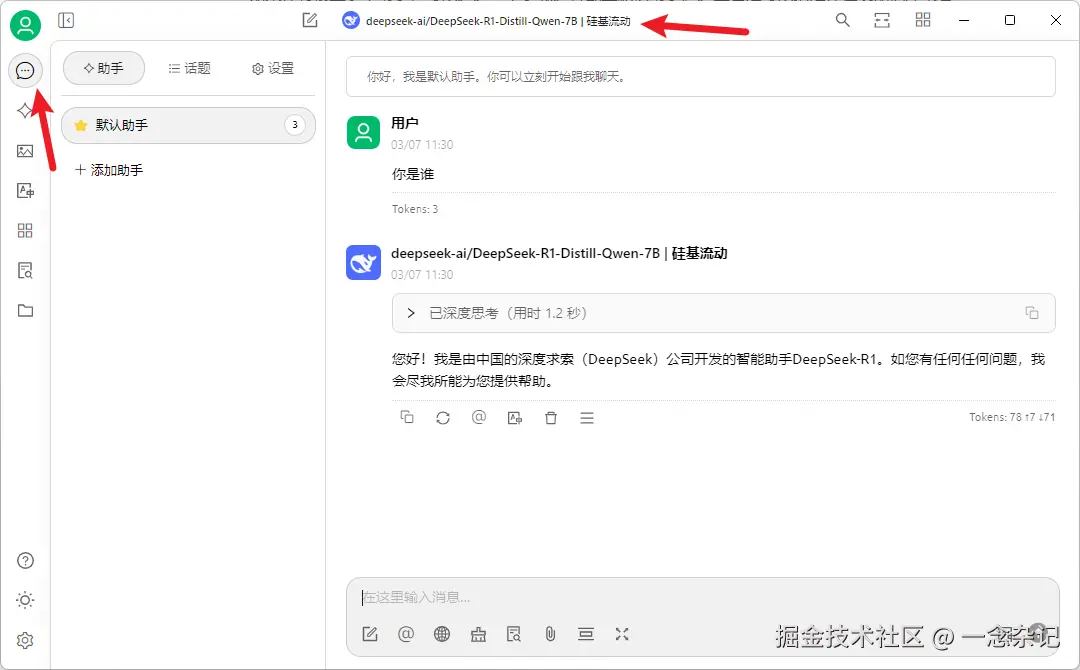Click the Tokens: 78 reply counter

1012,417
